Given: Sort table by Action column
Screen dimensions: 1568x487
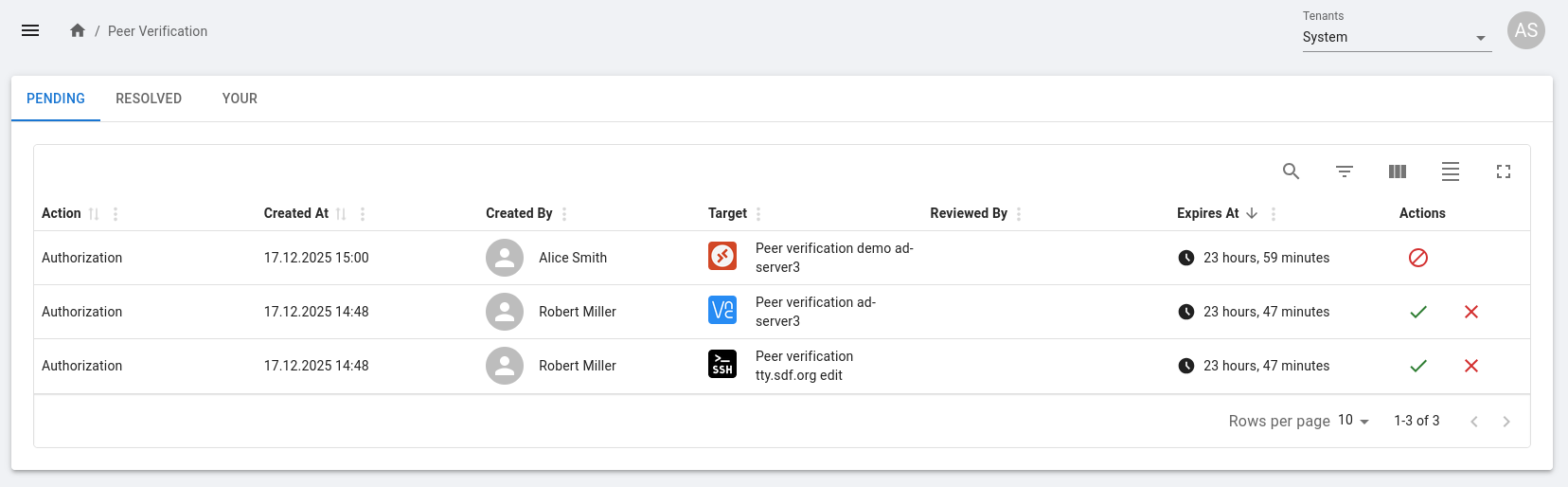Looking at the screenshot, I should point(94,214).
